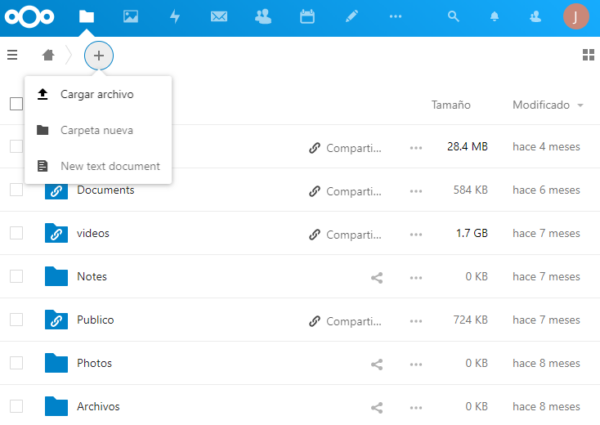The image size is (600, 425).
Task: Open the Contacts app icon
Action: click(263, 16)
